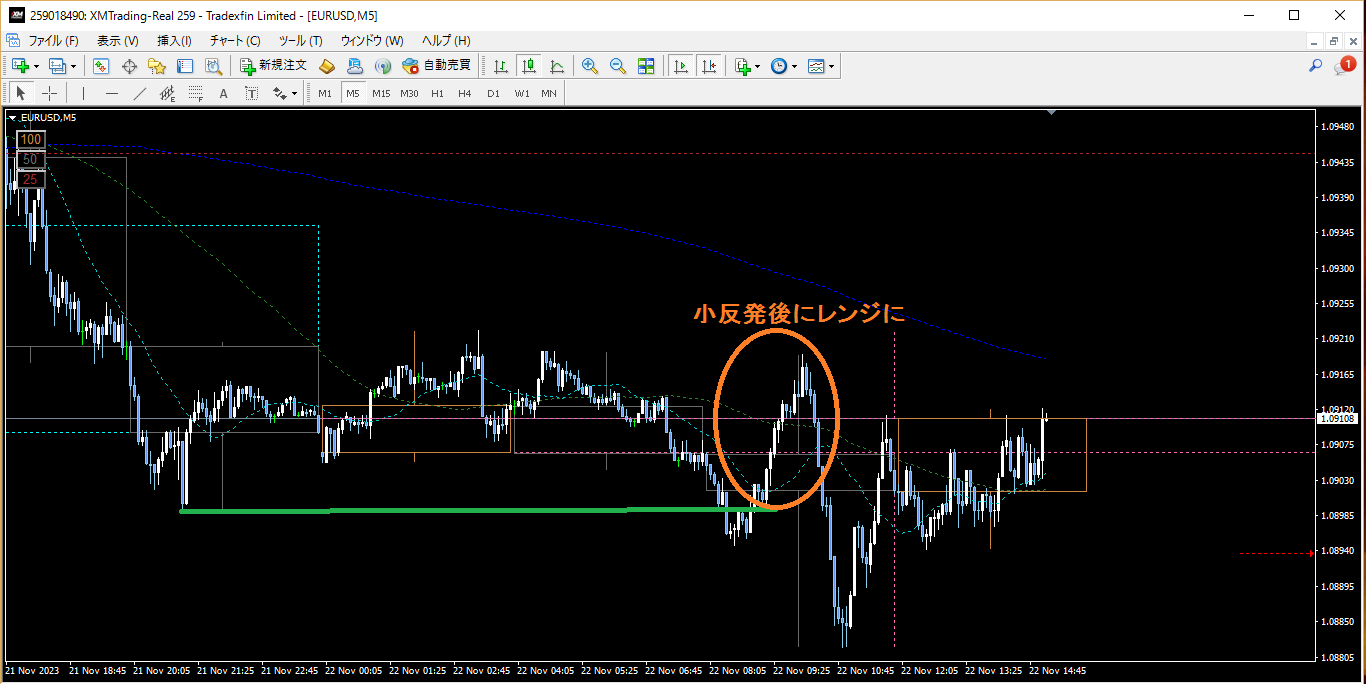Switch chart to candlestick display
The width and height of the screenshot is (1366, 684).
[x=529, y=66]
